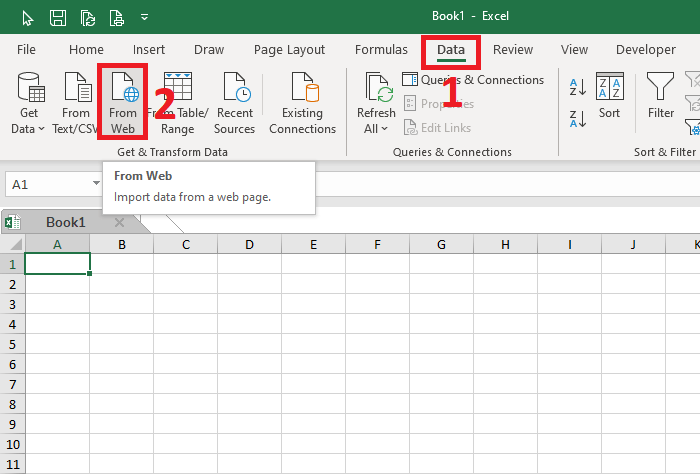The width and height of the screenshot is (700, 474).
Task: Select column I header
Action: 570,245
